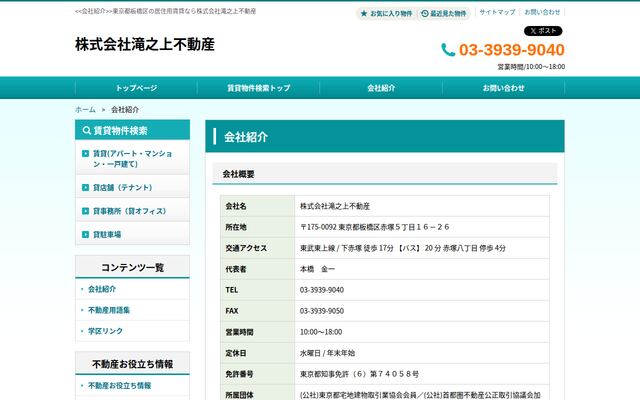640x400 pixels.
Task: Open 不動産お役立ち情報 sidebar link
Action: (x=120, y=385)
